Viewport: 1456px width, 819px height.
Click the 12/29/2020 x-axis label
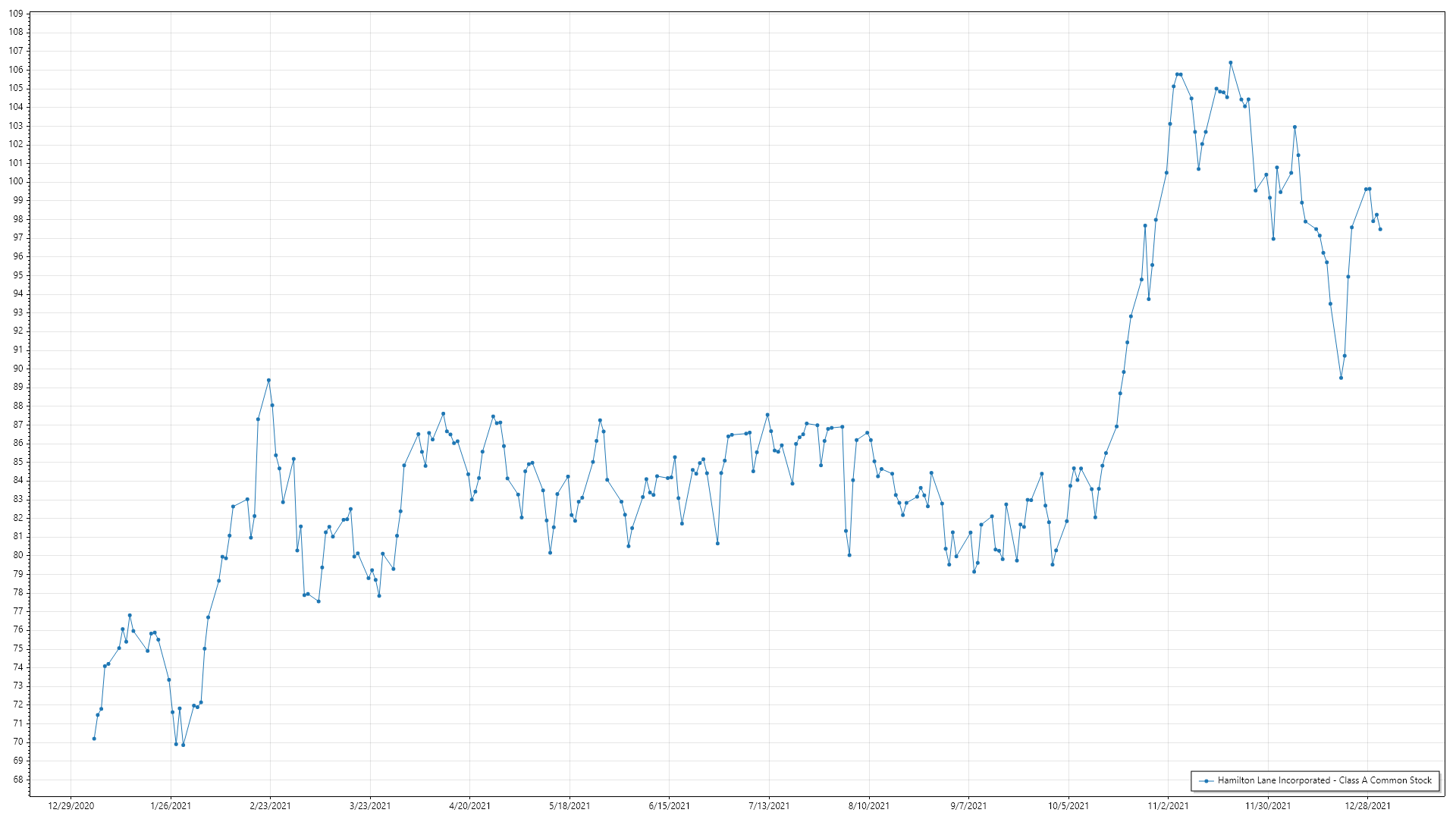point(71,805)
